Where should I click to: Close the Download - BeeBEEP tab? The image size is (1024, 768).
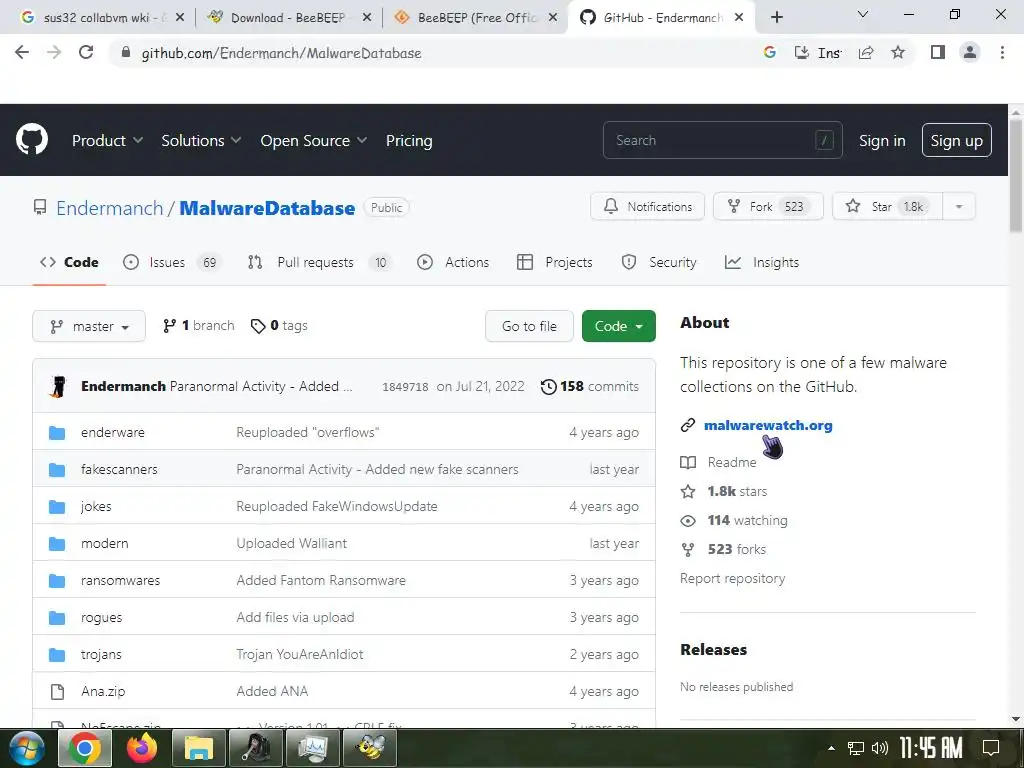pos(367,17)
